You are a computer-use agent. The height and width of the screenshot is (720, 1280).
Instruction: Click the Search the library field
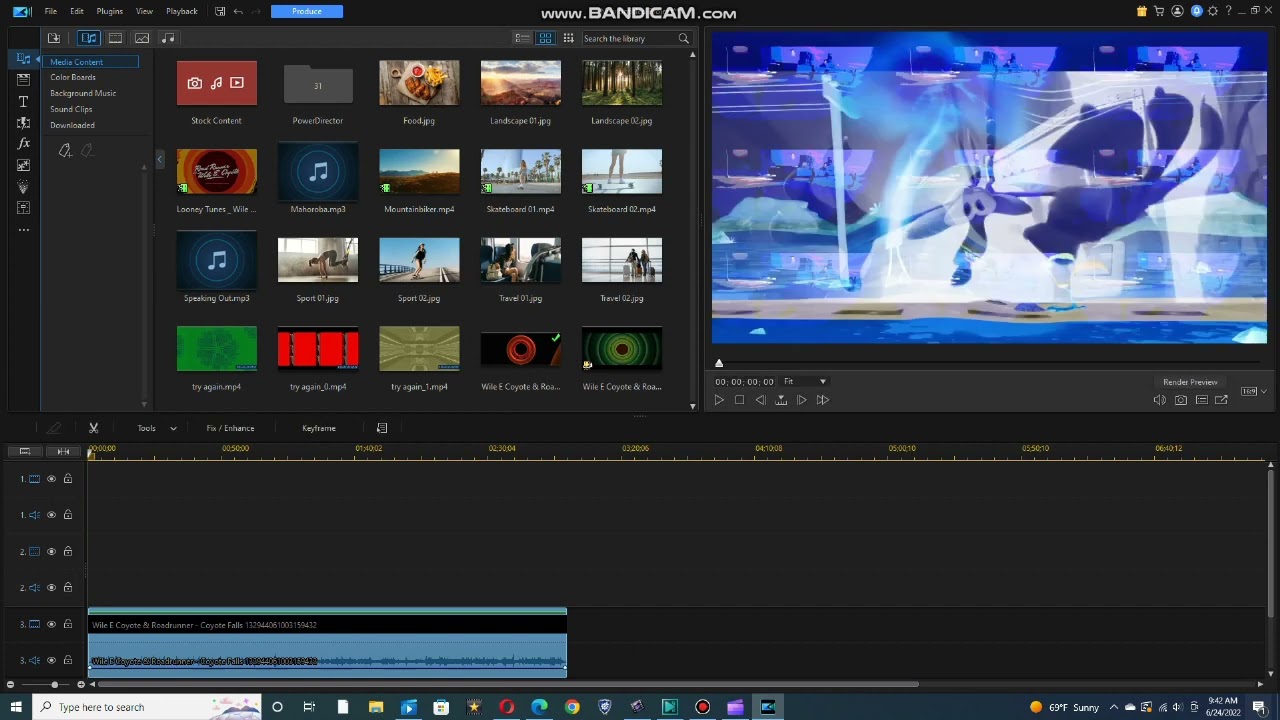click(629, 39)
